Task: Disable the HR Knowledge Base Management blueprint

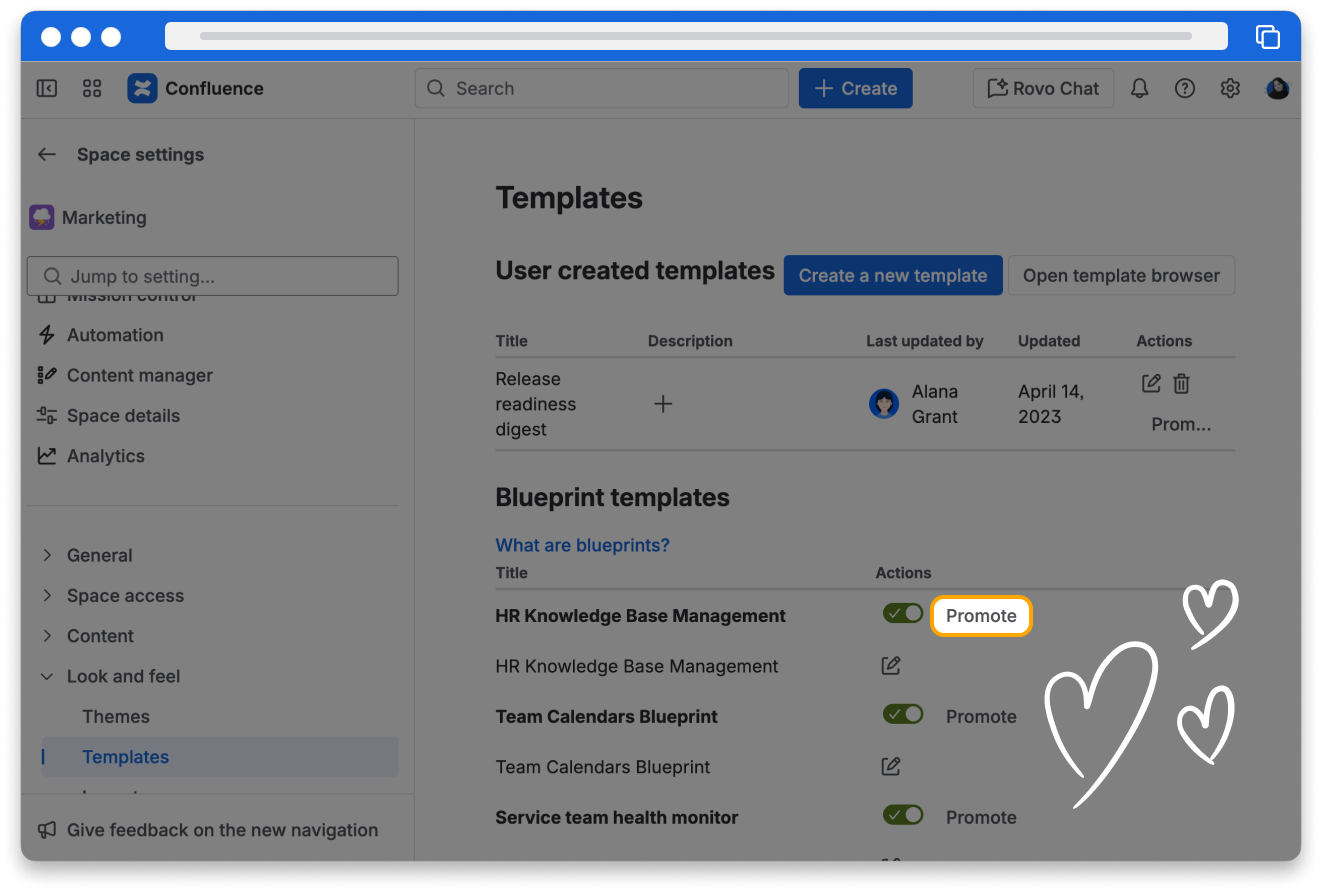Action: [x=902, y=614]
